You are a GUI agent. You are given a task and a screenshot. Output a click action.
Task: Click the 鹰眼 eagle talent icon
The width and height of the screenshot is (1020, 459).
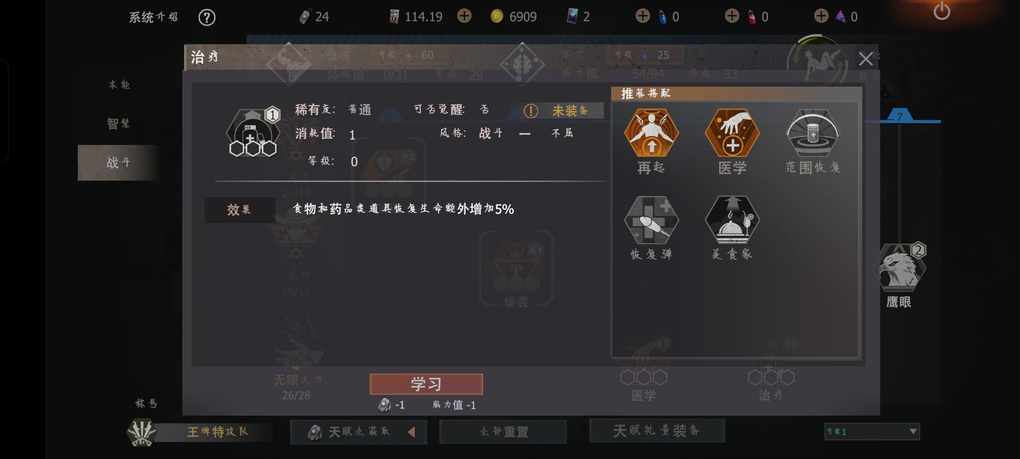[902, 268]
